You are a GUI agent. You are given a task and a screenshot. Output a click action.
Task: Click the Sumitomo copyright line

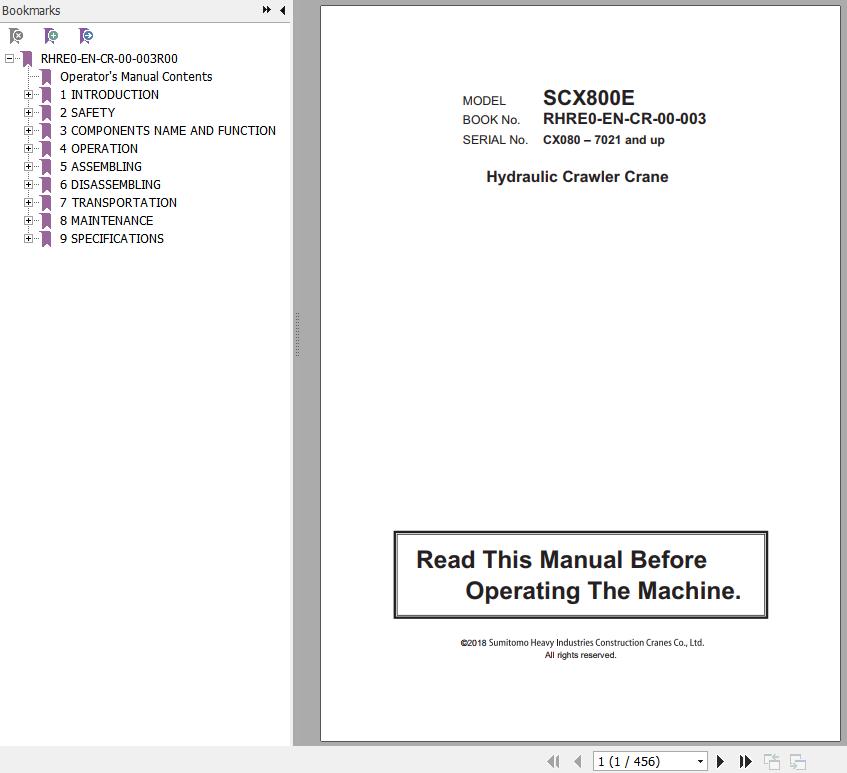click(x=582, y=643)
